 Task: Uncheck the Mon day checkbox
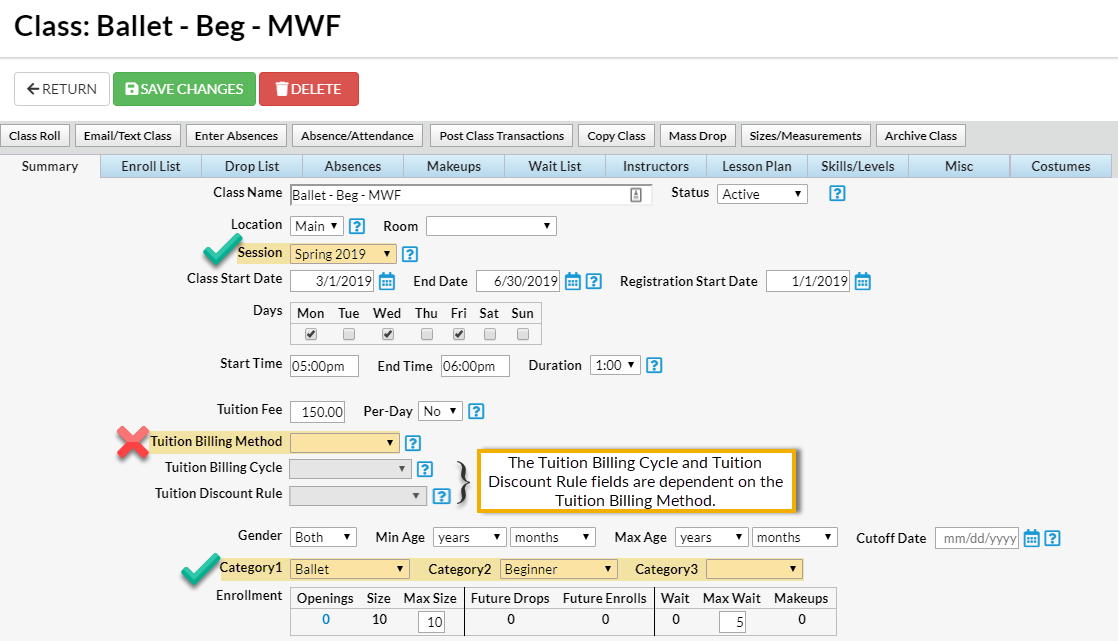point(310,334)
